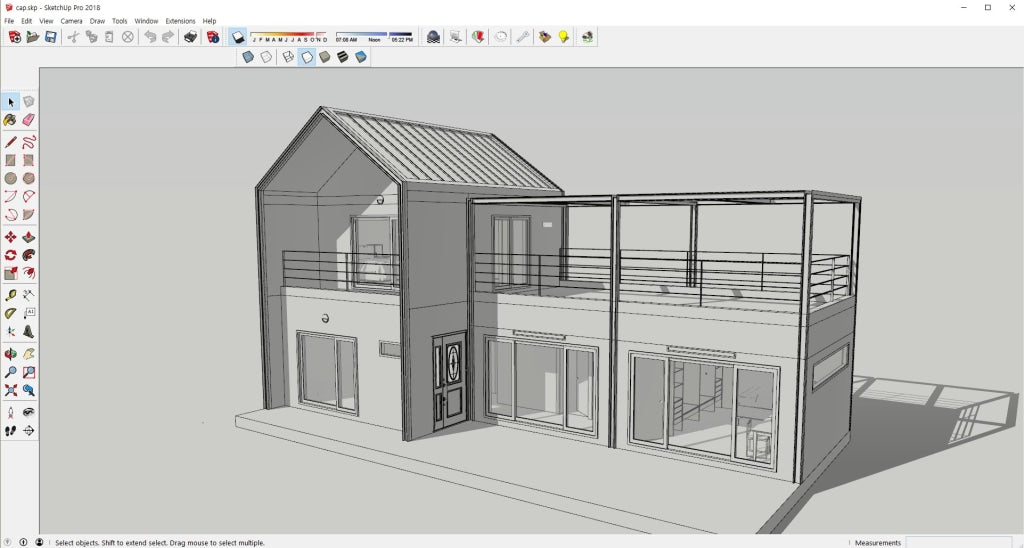
Task: Toggle Back Edges style
Action: [x=266, y=57]
